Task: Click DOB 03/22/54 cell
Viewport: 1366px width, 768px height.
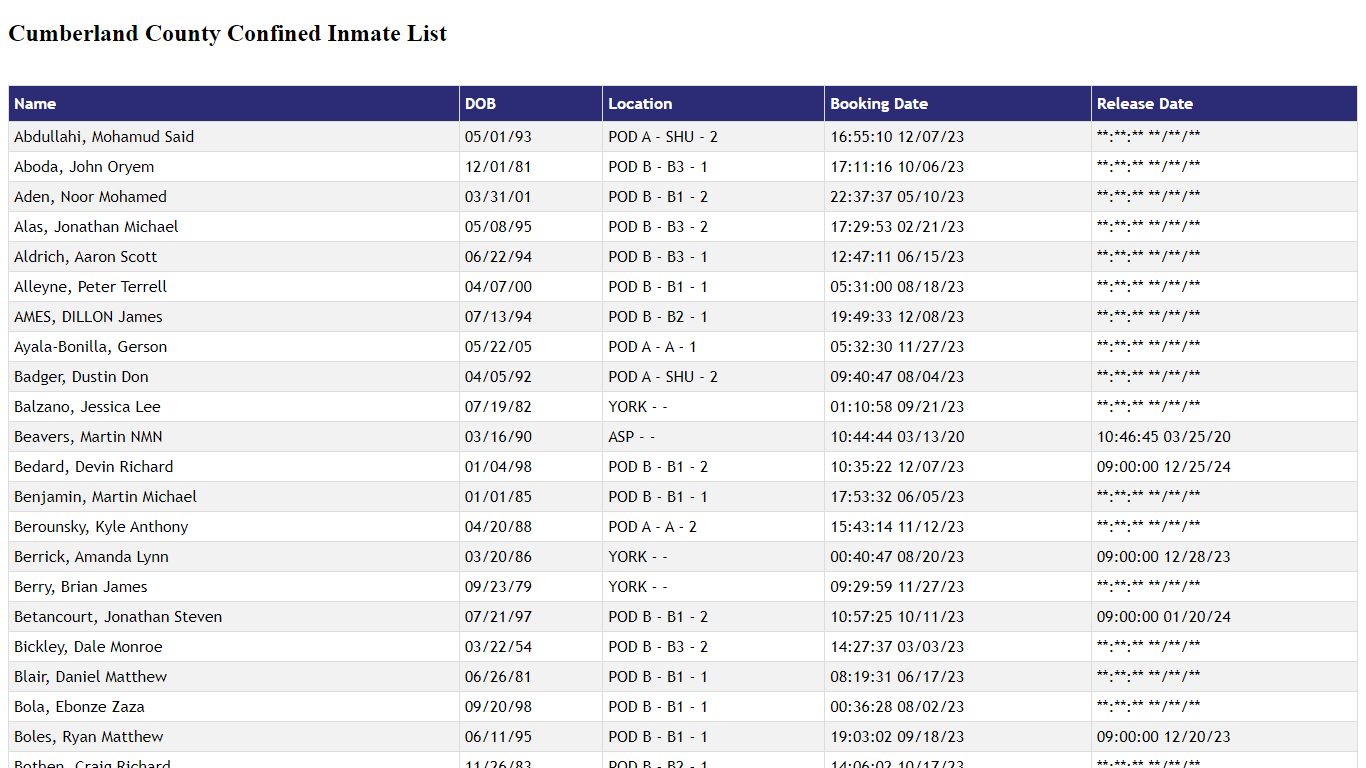Action: click(x=531, y=647)
